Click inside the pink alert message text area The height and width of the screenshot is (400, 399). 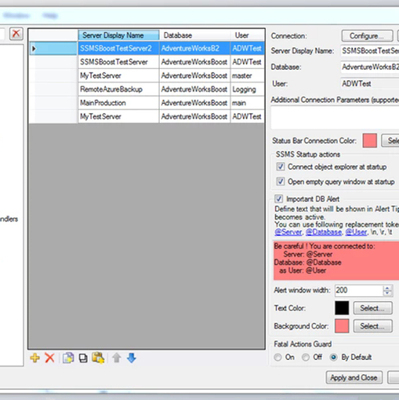tap(336, 261)
